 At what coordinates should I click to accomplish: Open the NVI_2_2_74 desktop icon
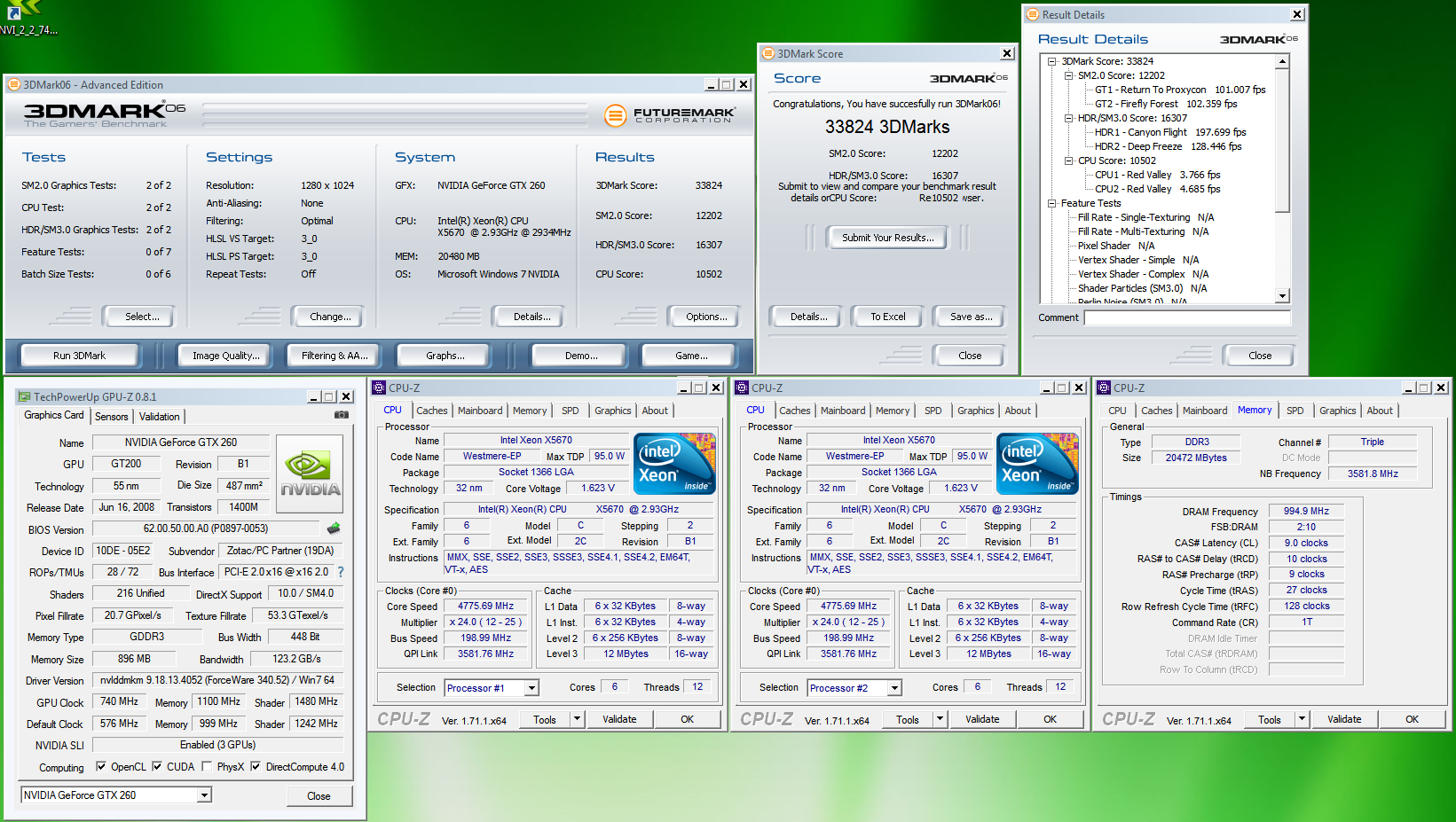point(27,18)
